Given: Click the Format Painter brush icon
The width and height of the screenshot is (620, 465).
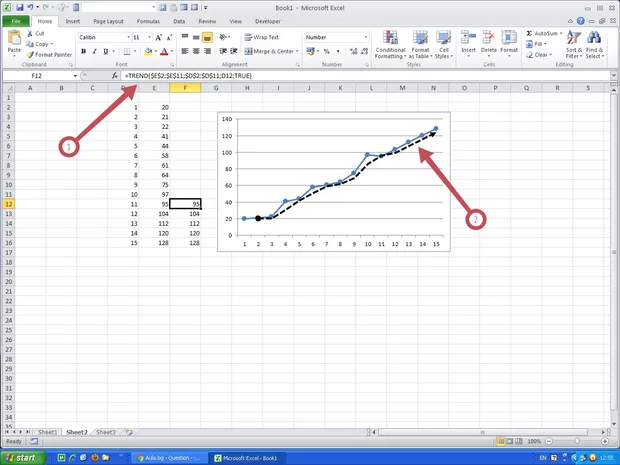Looking at the screenshot, I should tap(30, 55).
